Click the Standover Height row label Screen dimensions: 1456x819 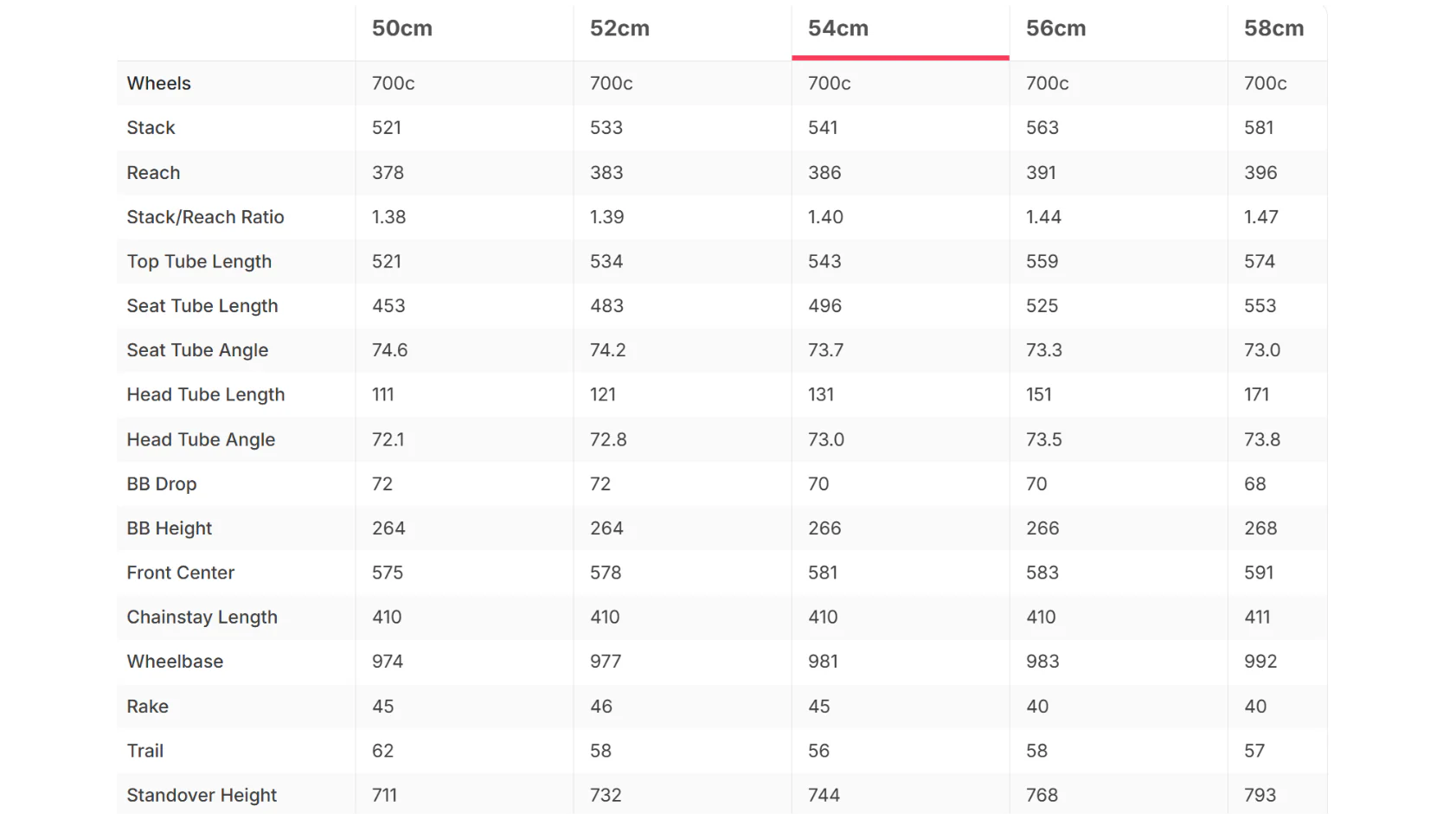[x=202, y=795]
